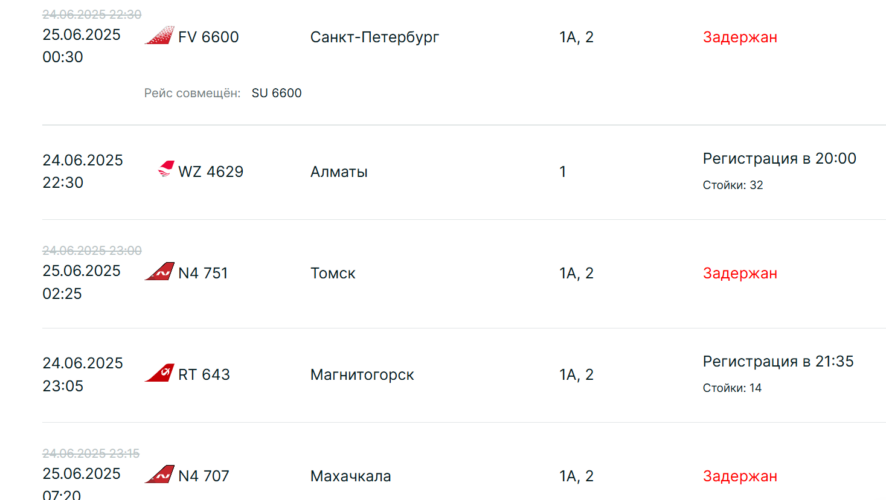Click destination Алматы
This screenshot has width=886, height=500.
click(x=339, y=171)
